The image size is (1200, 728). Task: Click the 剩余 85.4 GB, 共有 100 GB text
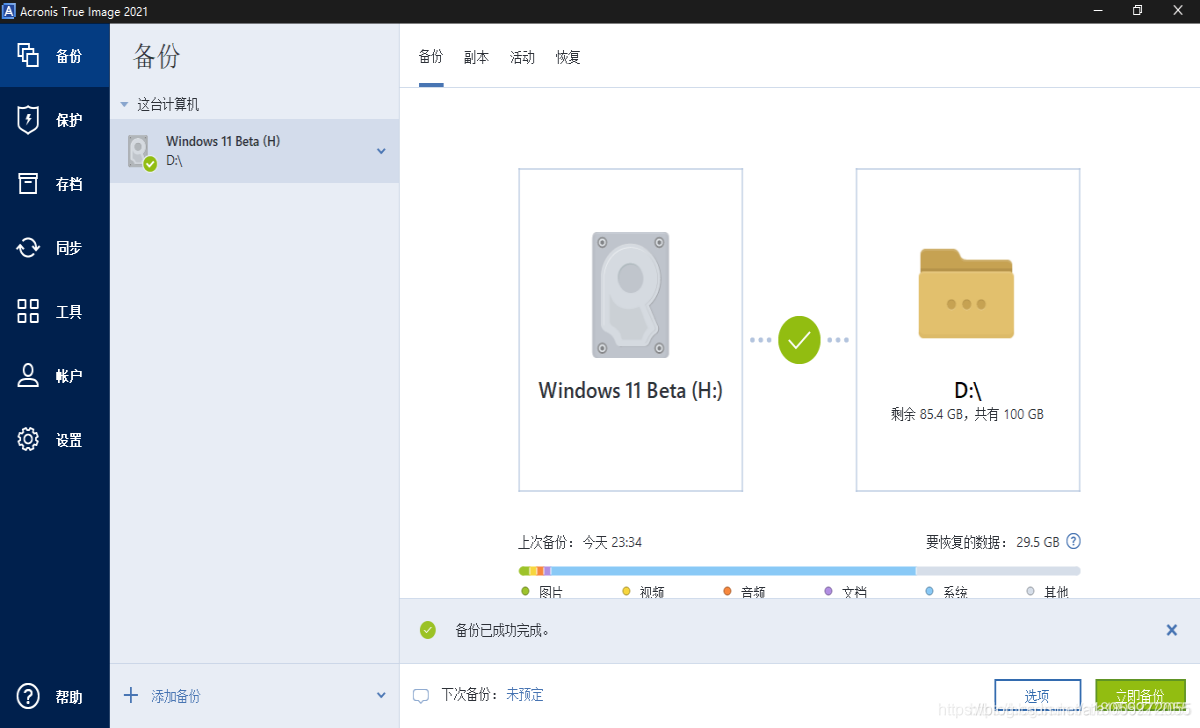(x=967, y=414)
